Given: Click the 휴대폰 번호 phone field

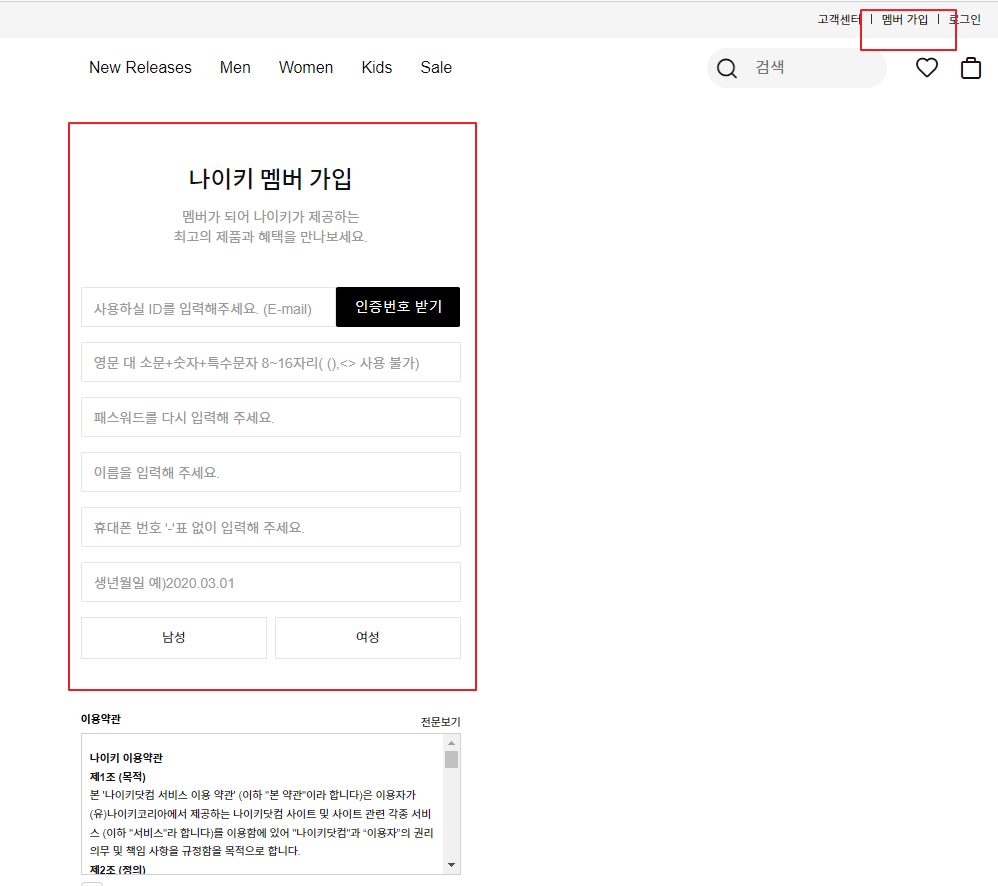Looking at the screenshot, I should (271, 527).
